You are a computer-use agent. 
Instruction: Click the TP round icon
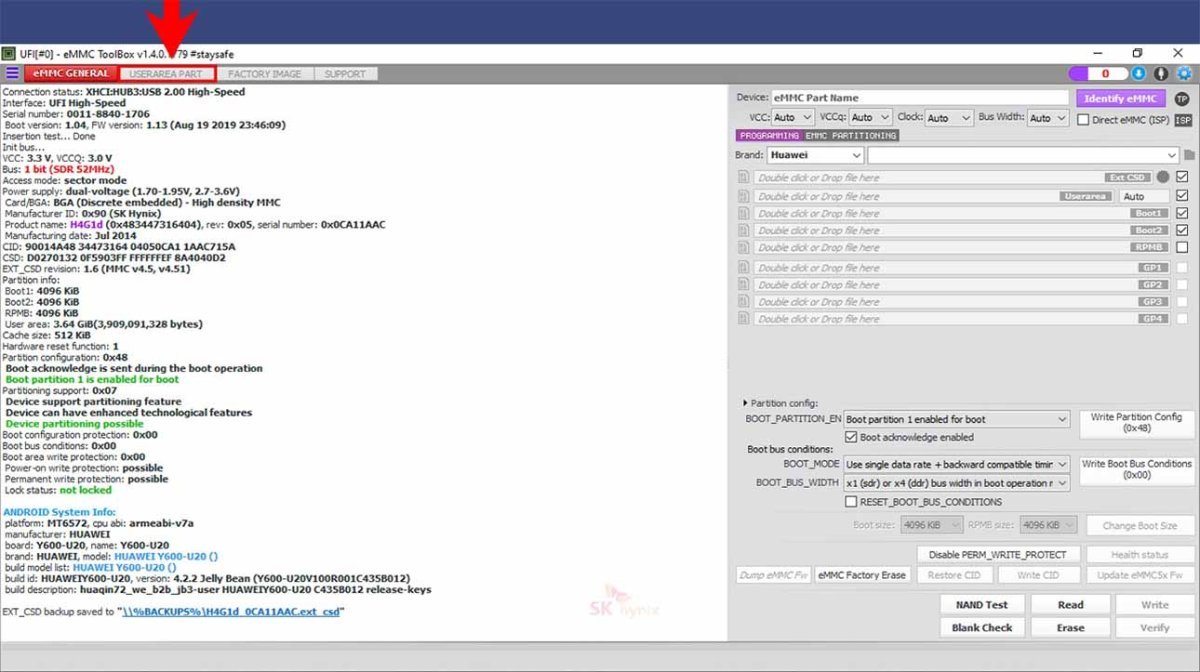point(1182,98)
